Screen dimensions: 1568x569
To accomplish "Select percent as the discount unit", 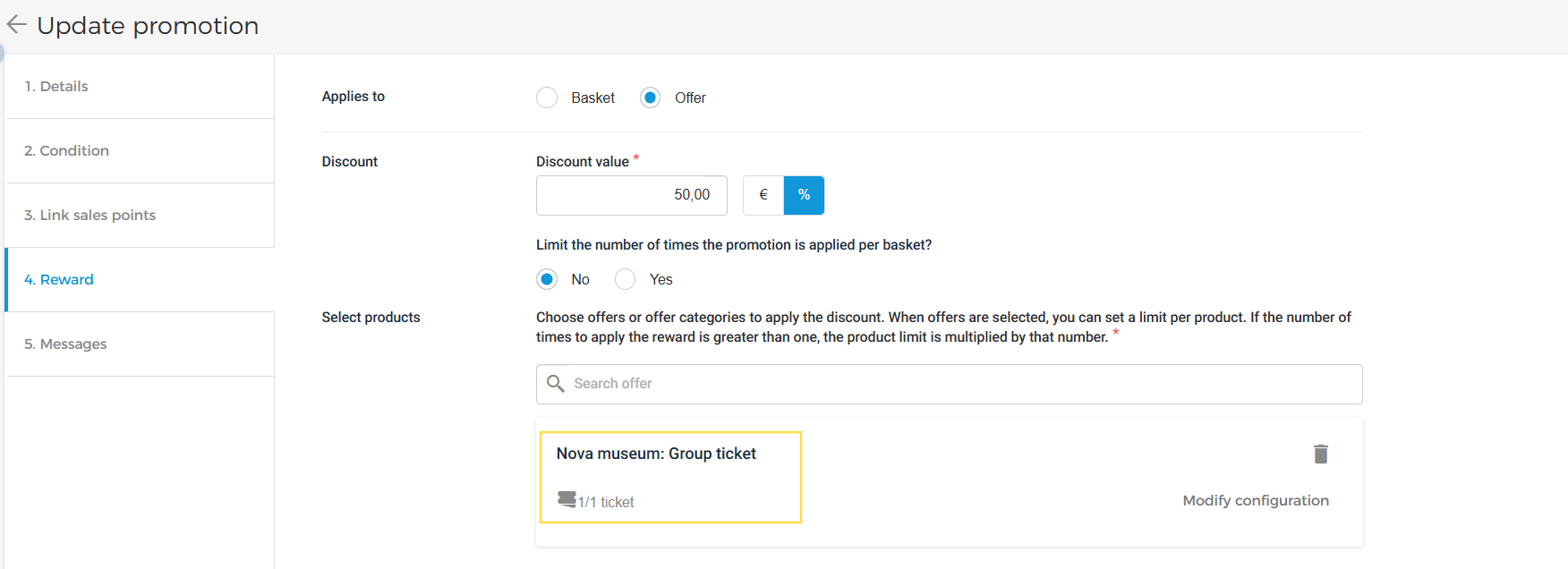I will tap(804, 195).
